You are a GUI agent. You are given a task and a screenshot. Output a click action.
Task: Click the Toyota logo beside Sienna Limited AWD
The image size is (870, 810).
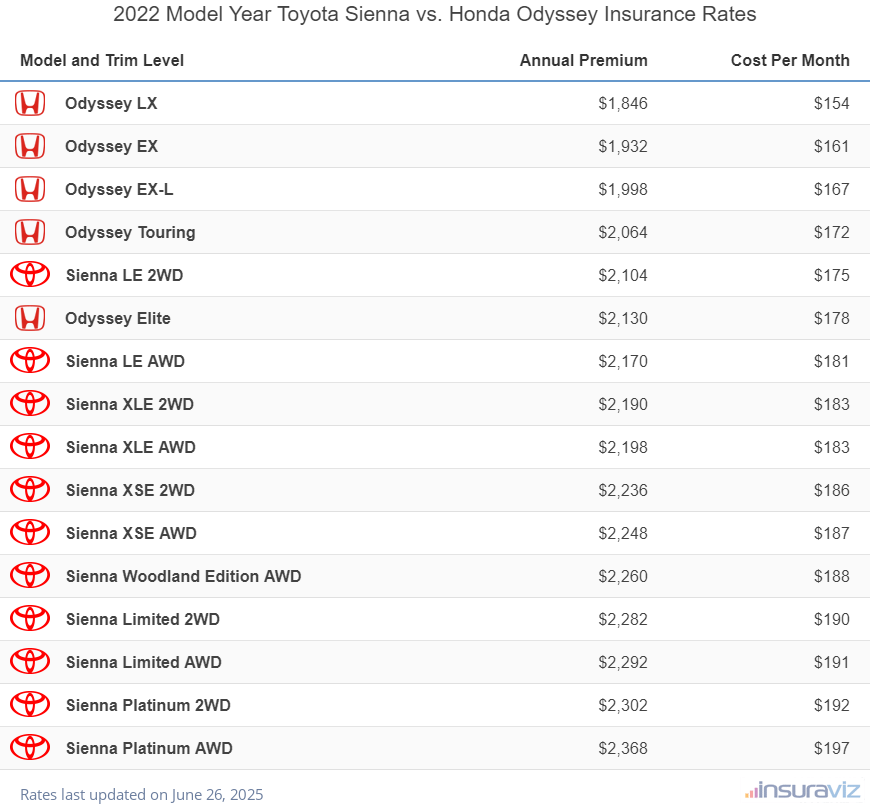(x=30, y=662)
